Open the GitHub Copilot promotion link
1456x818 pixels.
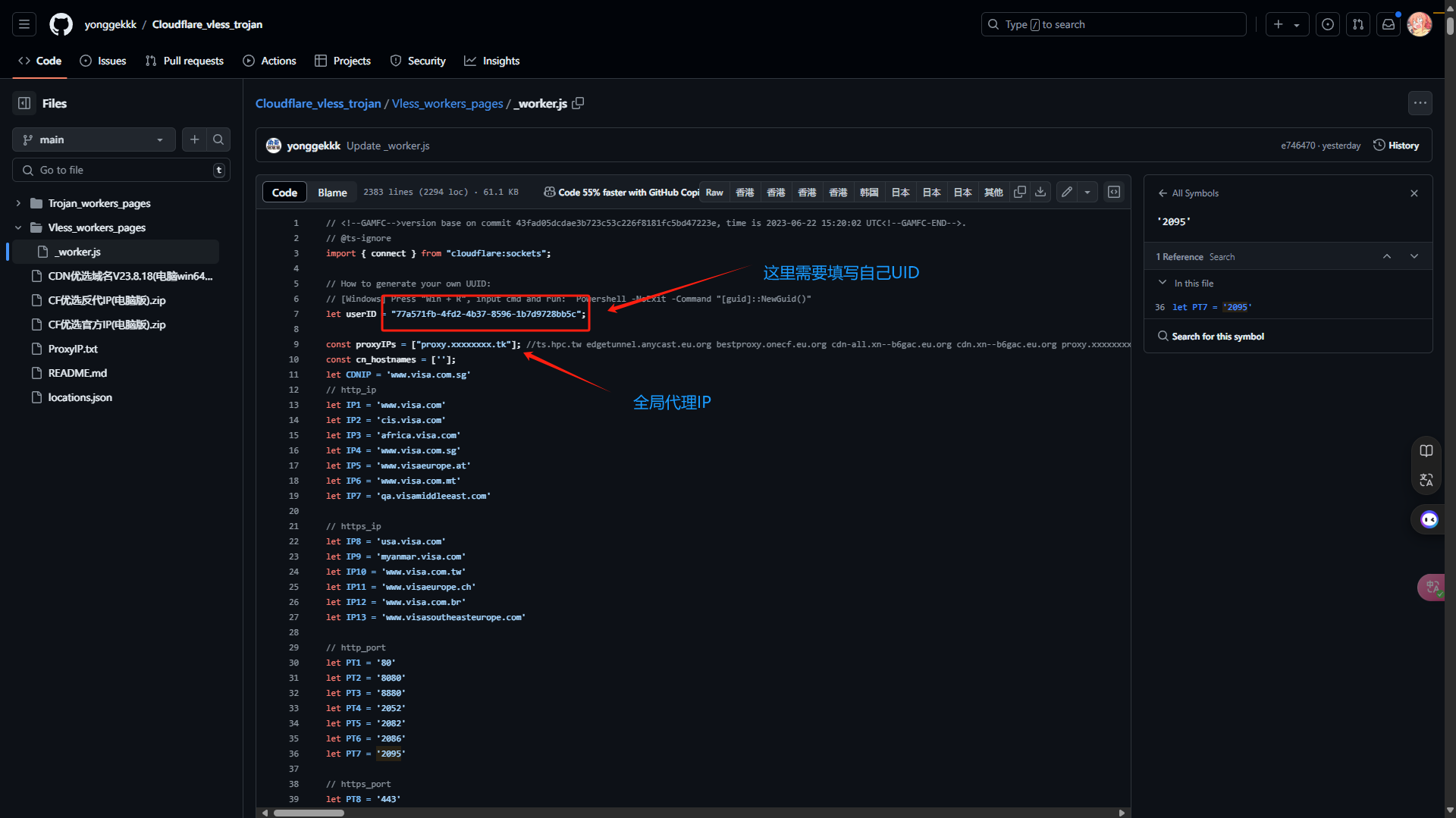[621, 193]
